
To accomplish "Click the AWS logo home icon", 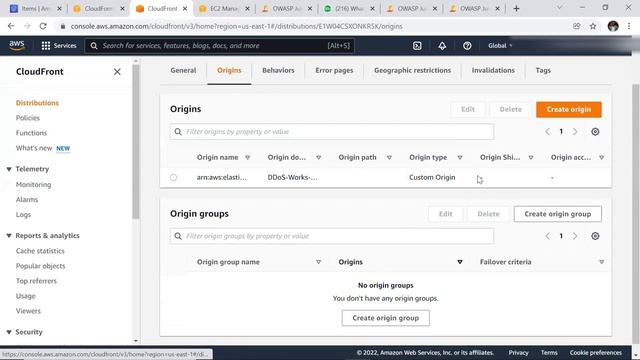I will tap(17, 45).
